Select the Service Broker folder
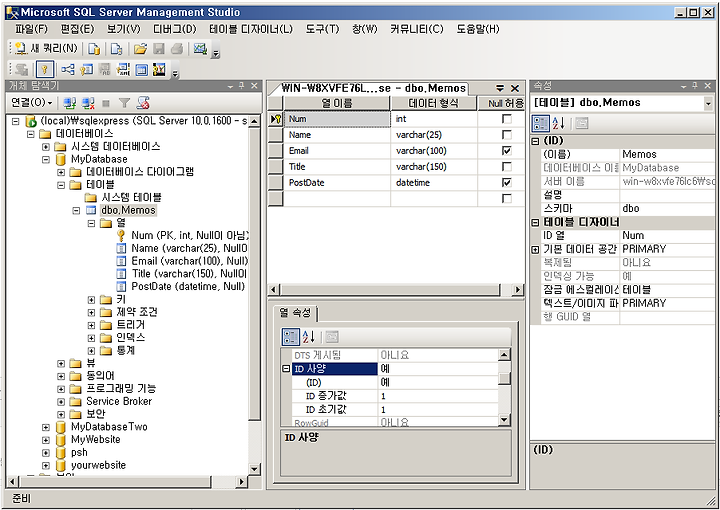This screenshot has width=720, height=510. tap(119, 401)
